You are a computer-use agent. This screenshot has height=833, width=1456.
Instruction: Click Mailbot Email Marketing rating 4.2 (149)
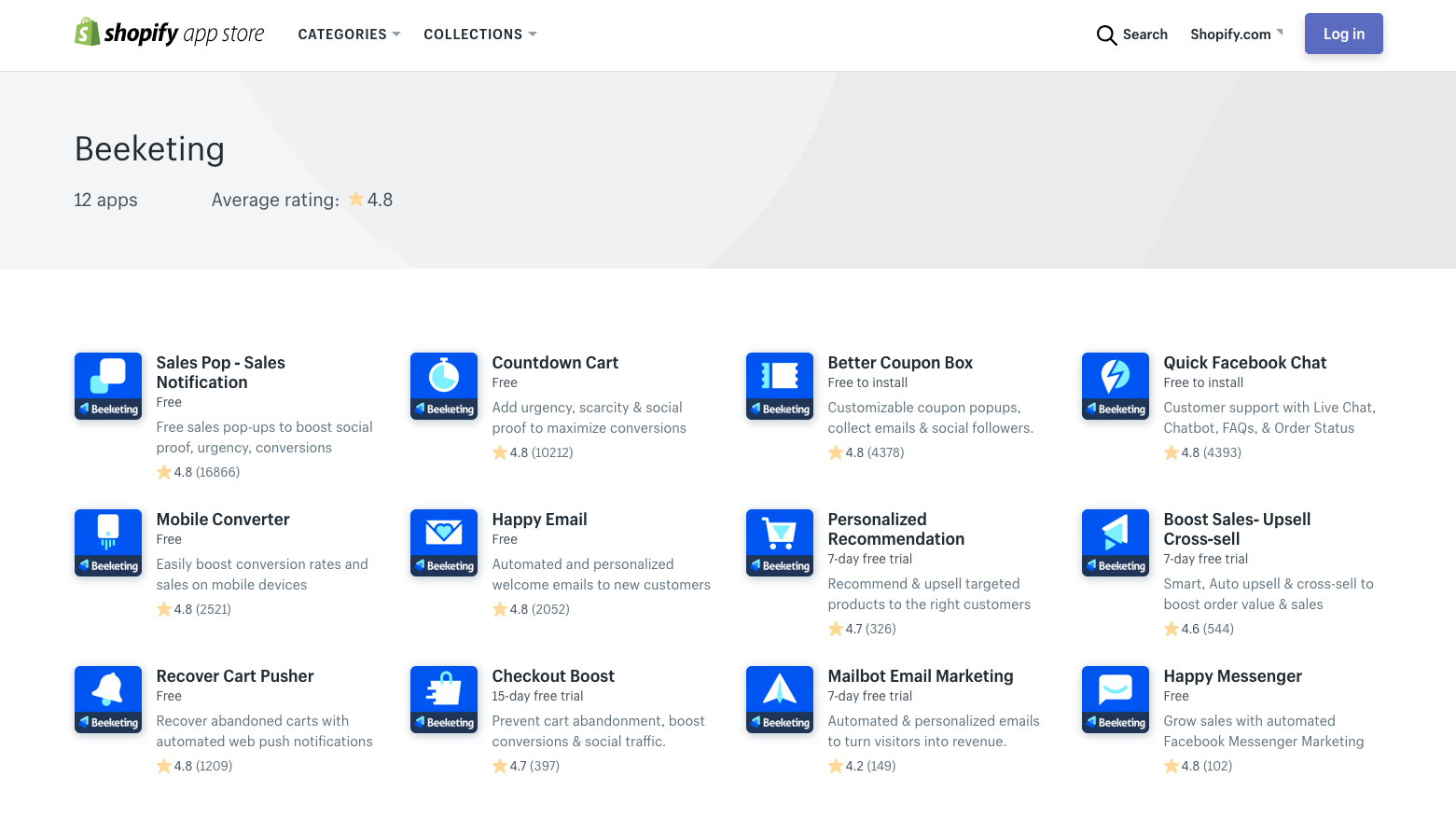(x=862, y=766)
